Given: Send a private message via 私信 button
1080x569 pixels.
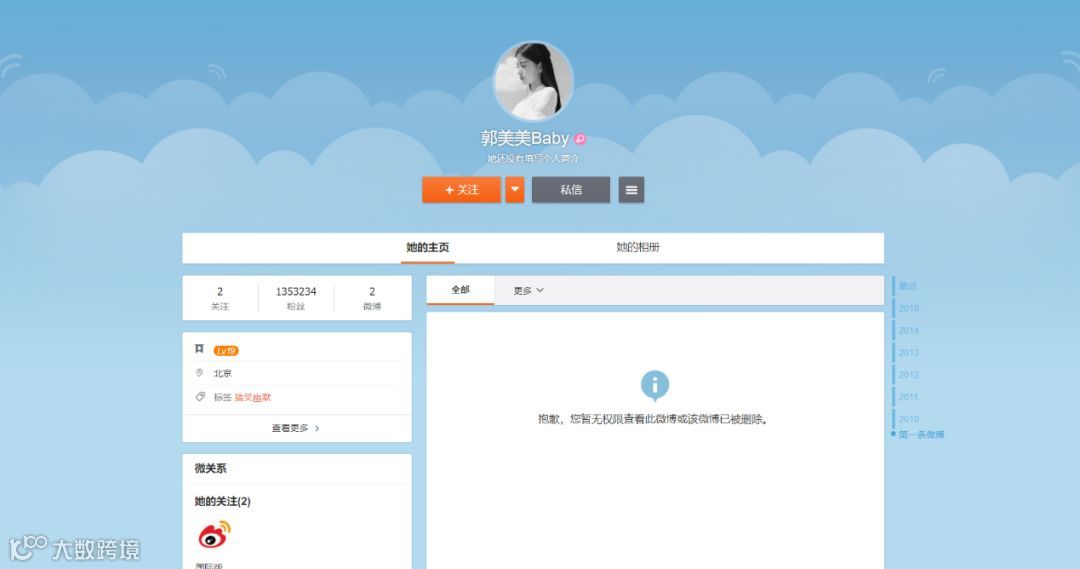Looking at the screenshot, I should (570, 189).
